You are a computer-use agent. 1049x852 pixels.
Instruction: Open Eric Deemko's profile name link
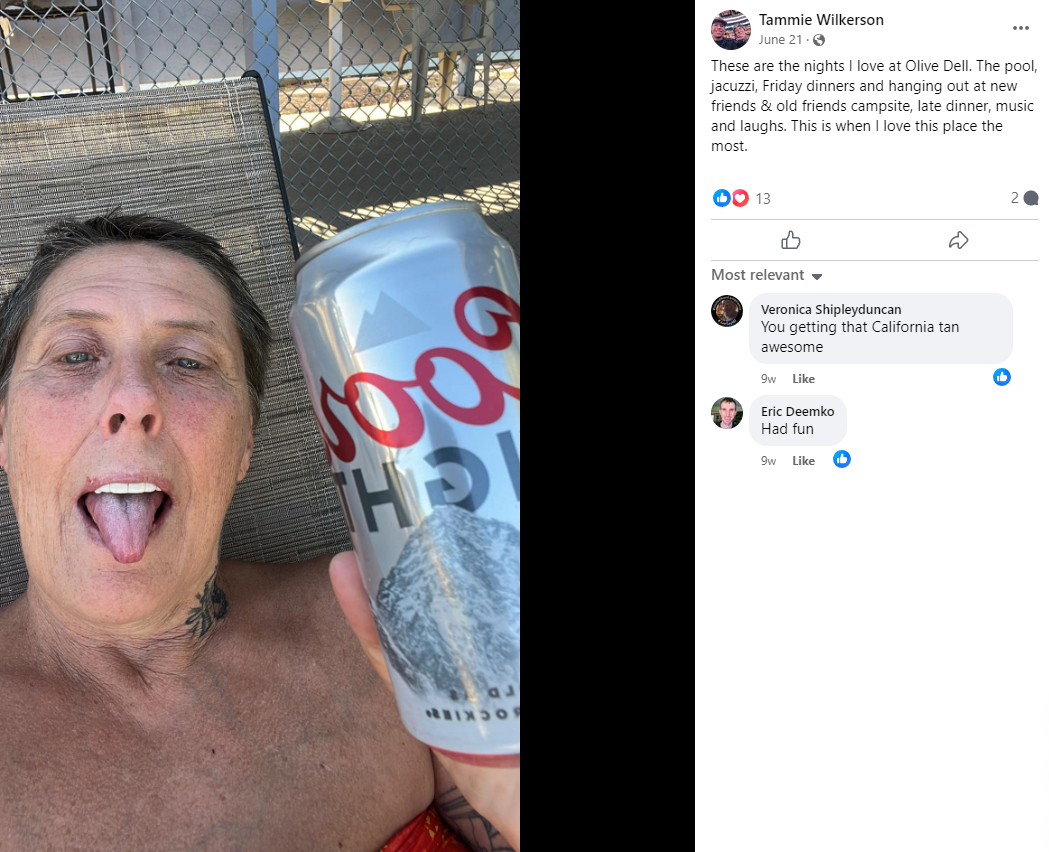click(x=797, y=411)
